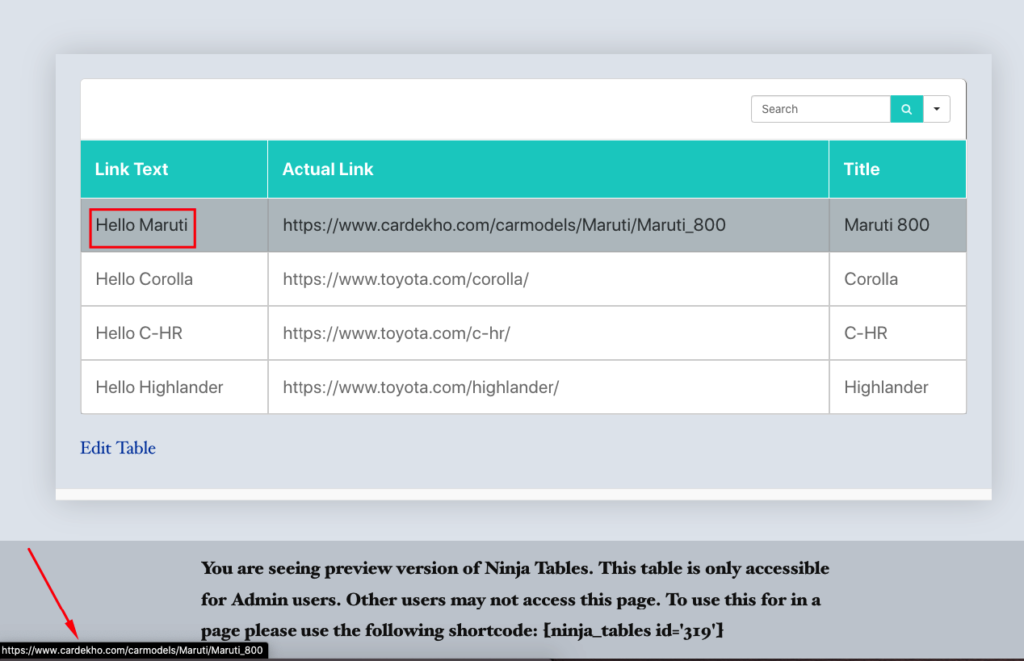Click the magnifier search button
Image resolution: width=1024 pixels, height=661 pixels.
906,109
